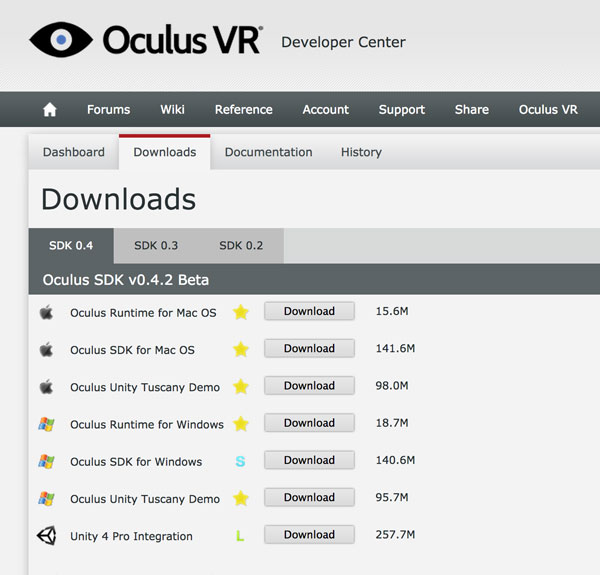Screen dimensions: 600x575
Task: Click star next to Windows Tuscany Demo 95.7M
Action: (241, 498)
